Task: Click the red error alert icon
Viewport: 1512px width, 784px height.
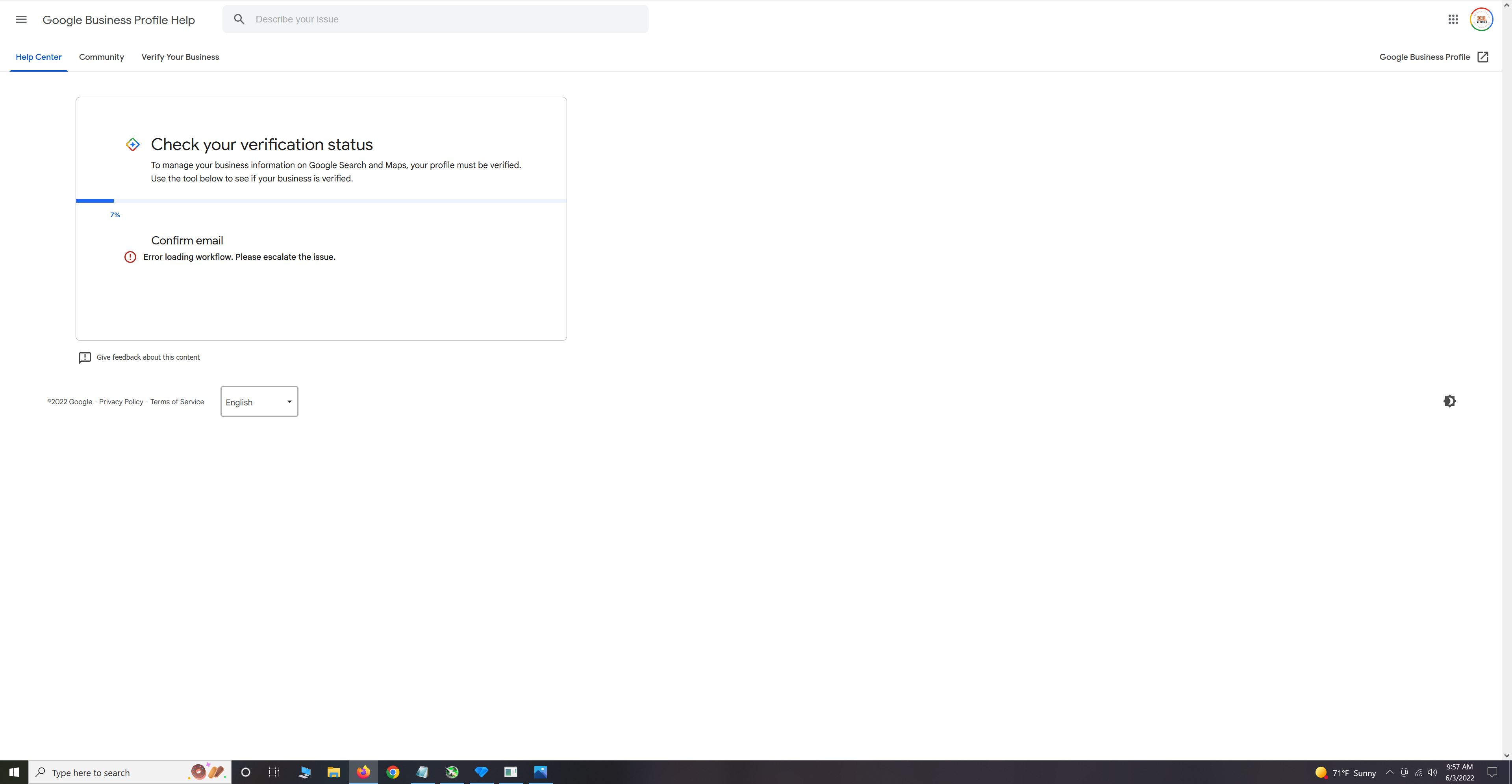Action: coord(130,257)
